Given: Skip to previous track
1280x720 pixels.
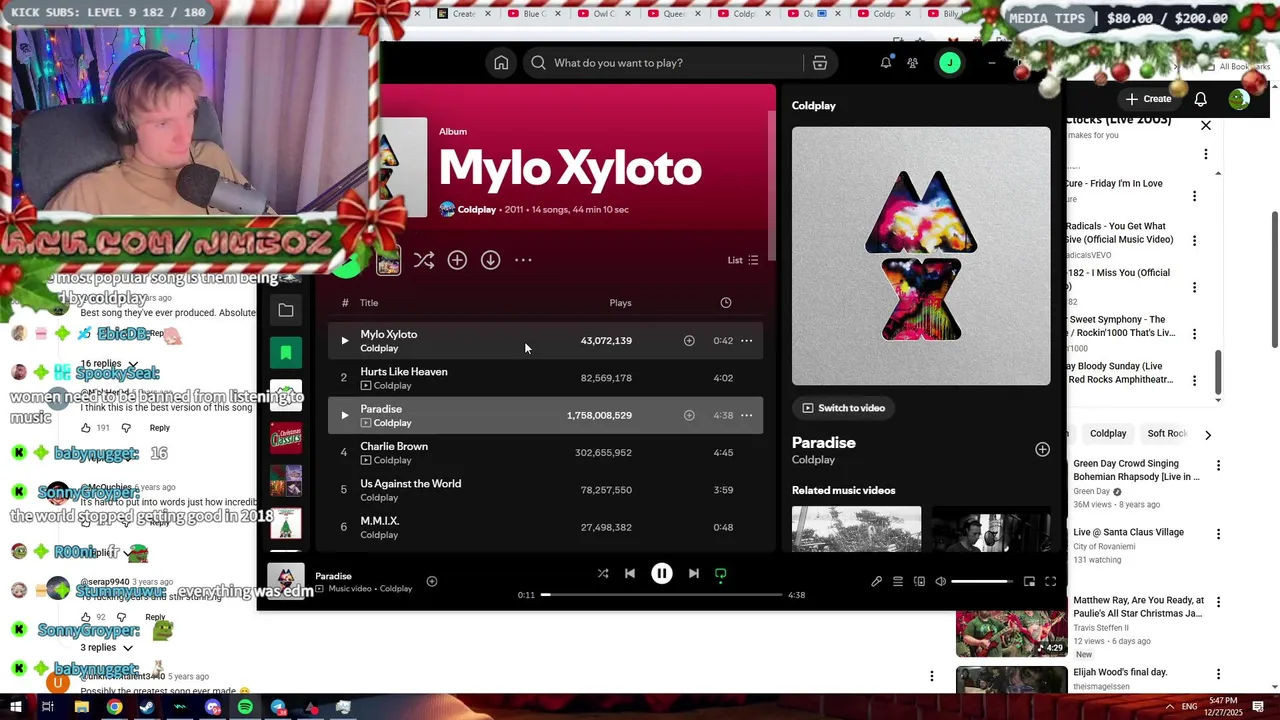Looking at the screenshot, I should [630, 574].
